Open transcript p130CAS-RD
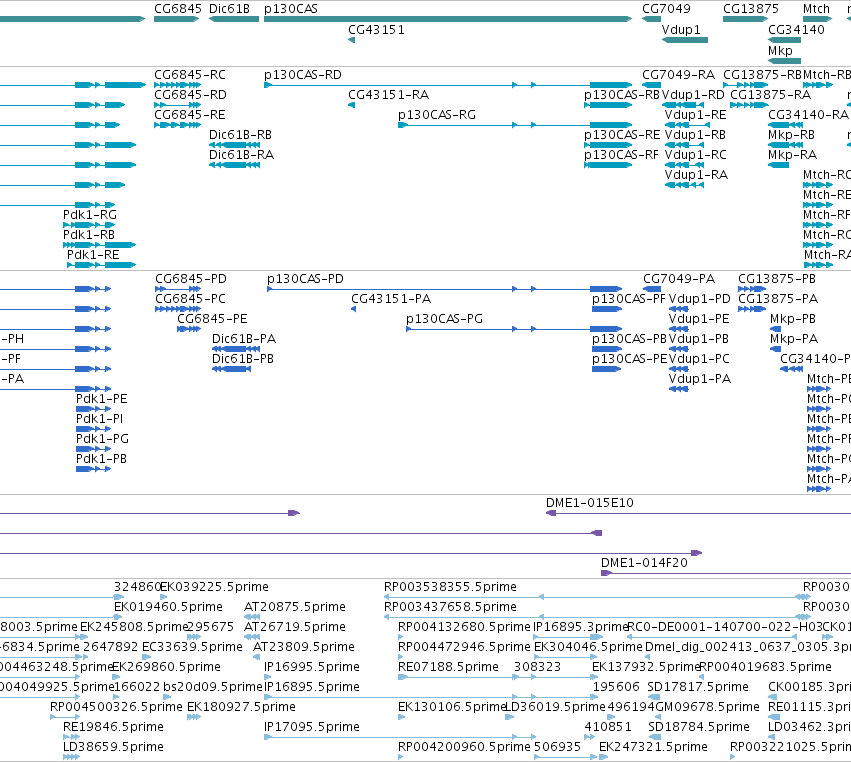851x762 pixels. pos(302,74)
